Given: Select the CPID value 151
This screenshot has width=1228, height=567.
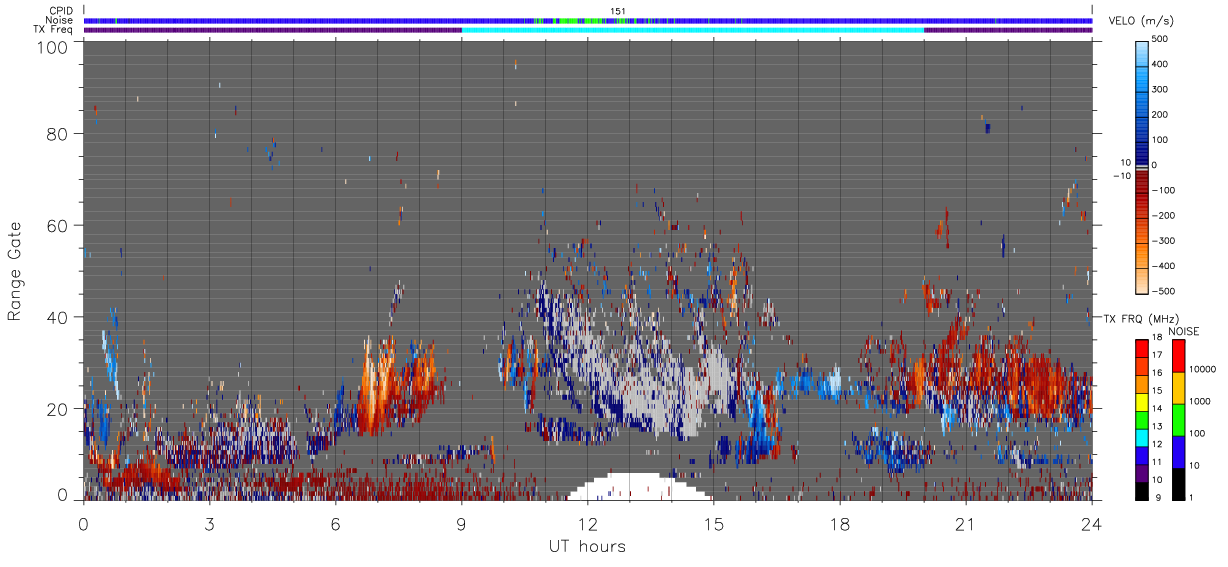Looking at the screenshot, I should click(619, 11).
